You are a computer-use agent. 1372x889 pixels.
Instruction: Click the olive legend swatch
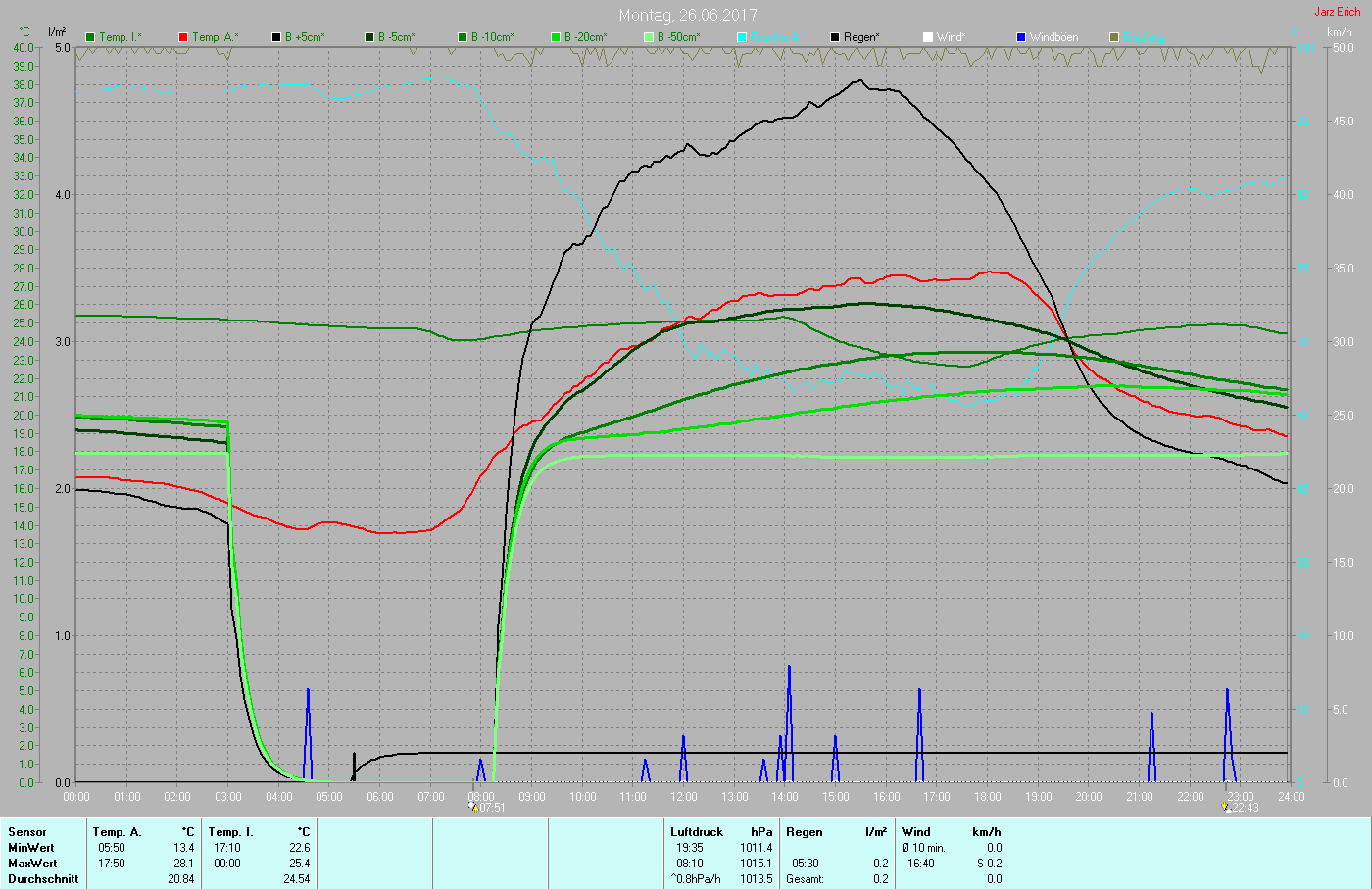tap(1114, 37)
